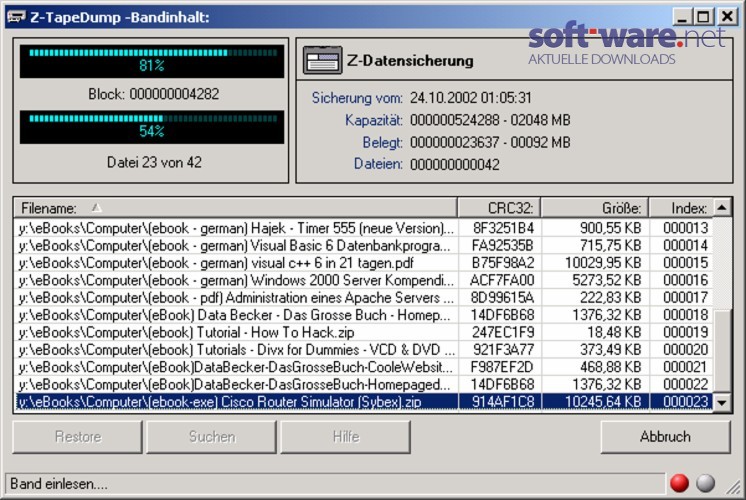Viewport: 746px width, 500px height.
Task: Click CRC32 value FA92535B
Action: tap(502, 245)
